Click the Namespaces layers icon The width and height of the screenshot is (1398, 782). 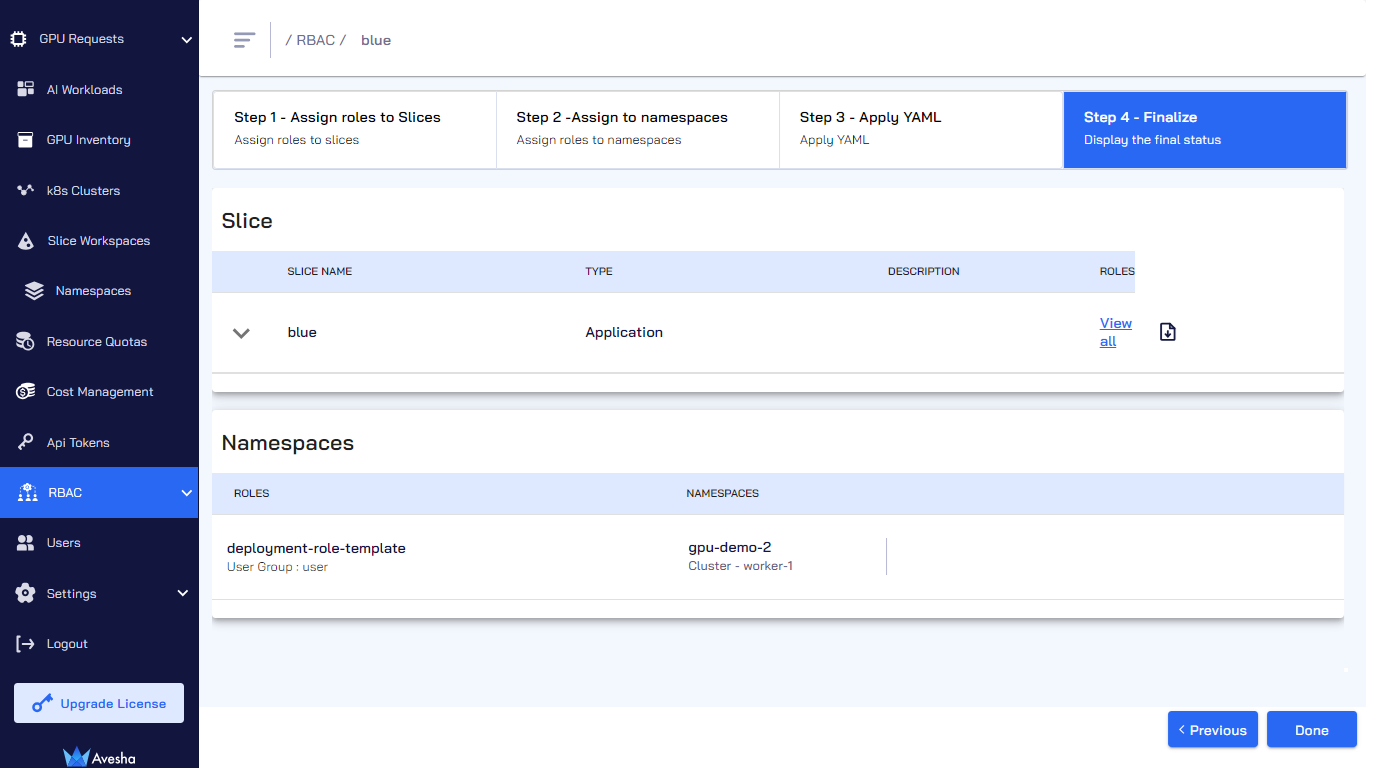tap(35, 291)
